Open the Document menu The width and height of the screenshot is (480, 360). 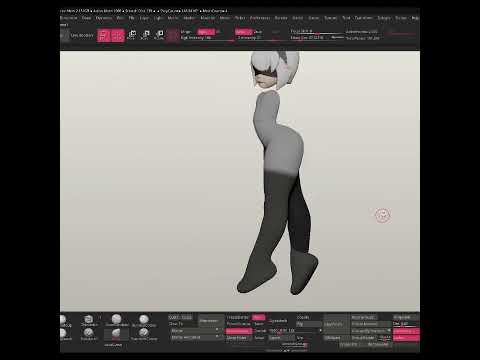pos(69,18)
